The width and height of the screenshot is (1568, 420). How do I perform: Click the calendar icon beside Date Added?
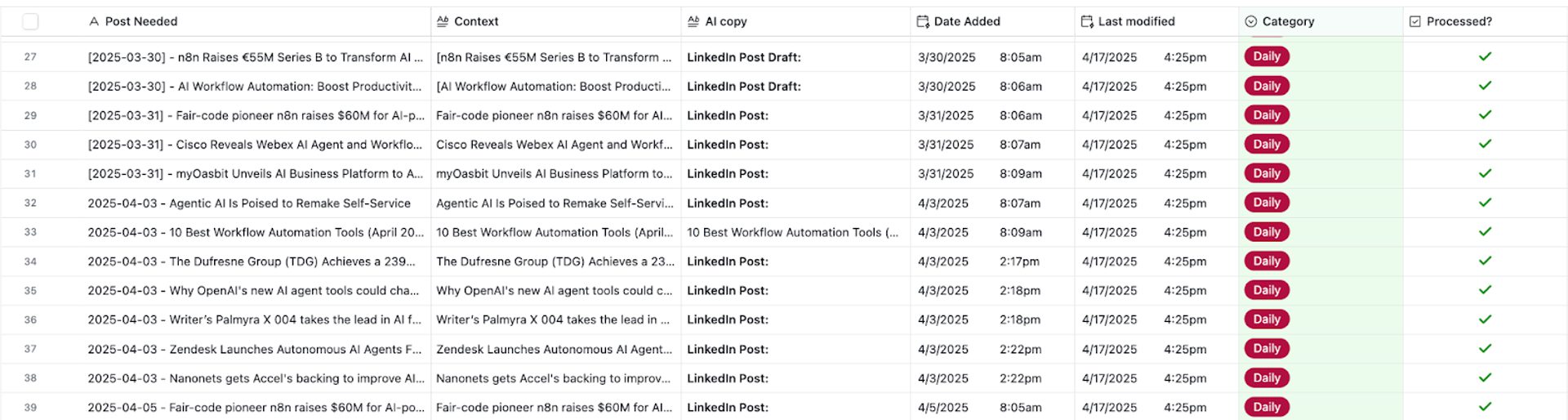click(923, 22)
